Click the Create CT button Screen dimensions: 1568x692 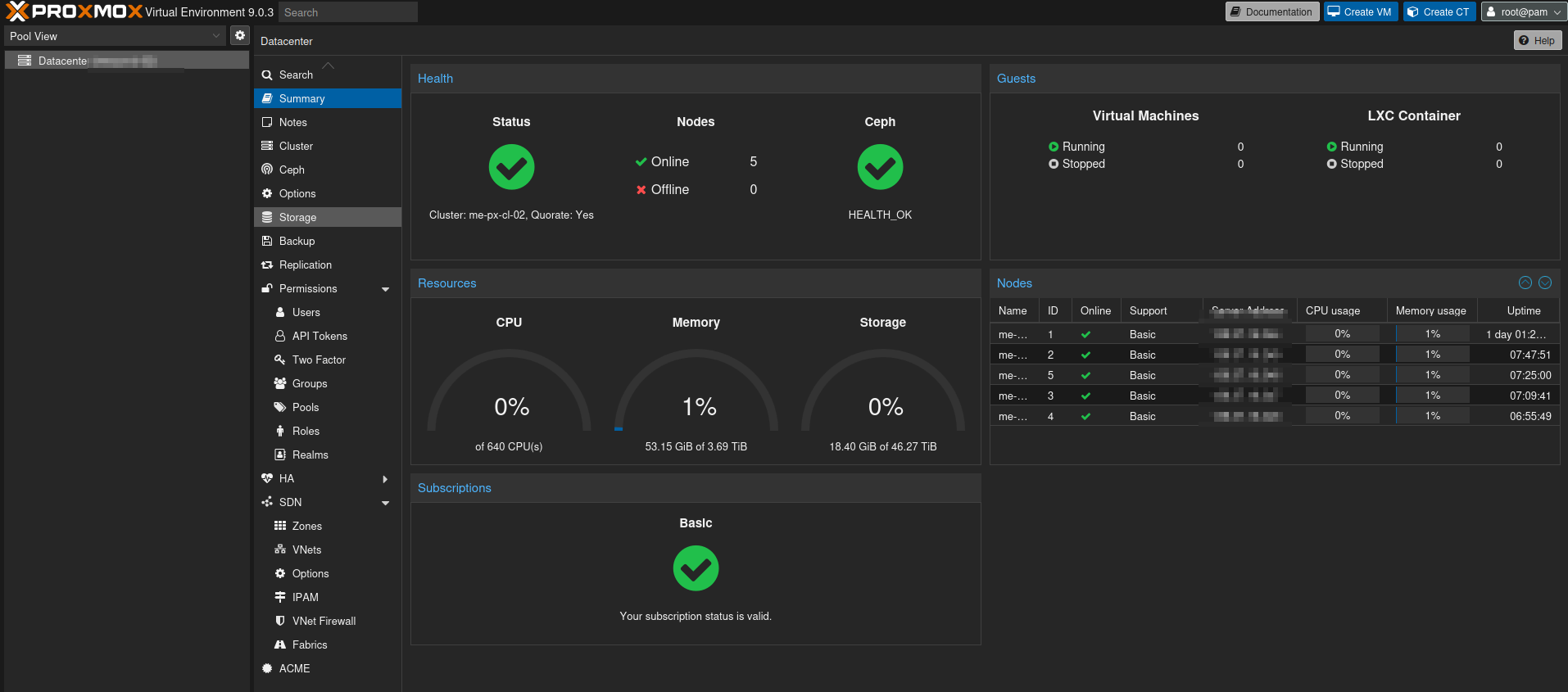tap(1439, 11)
